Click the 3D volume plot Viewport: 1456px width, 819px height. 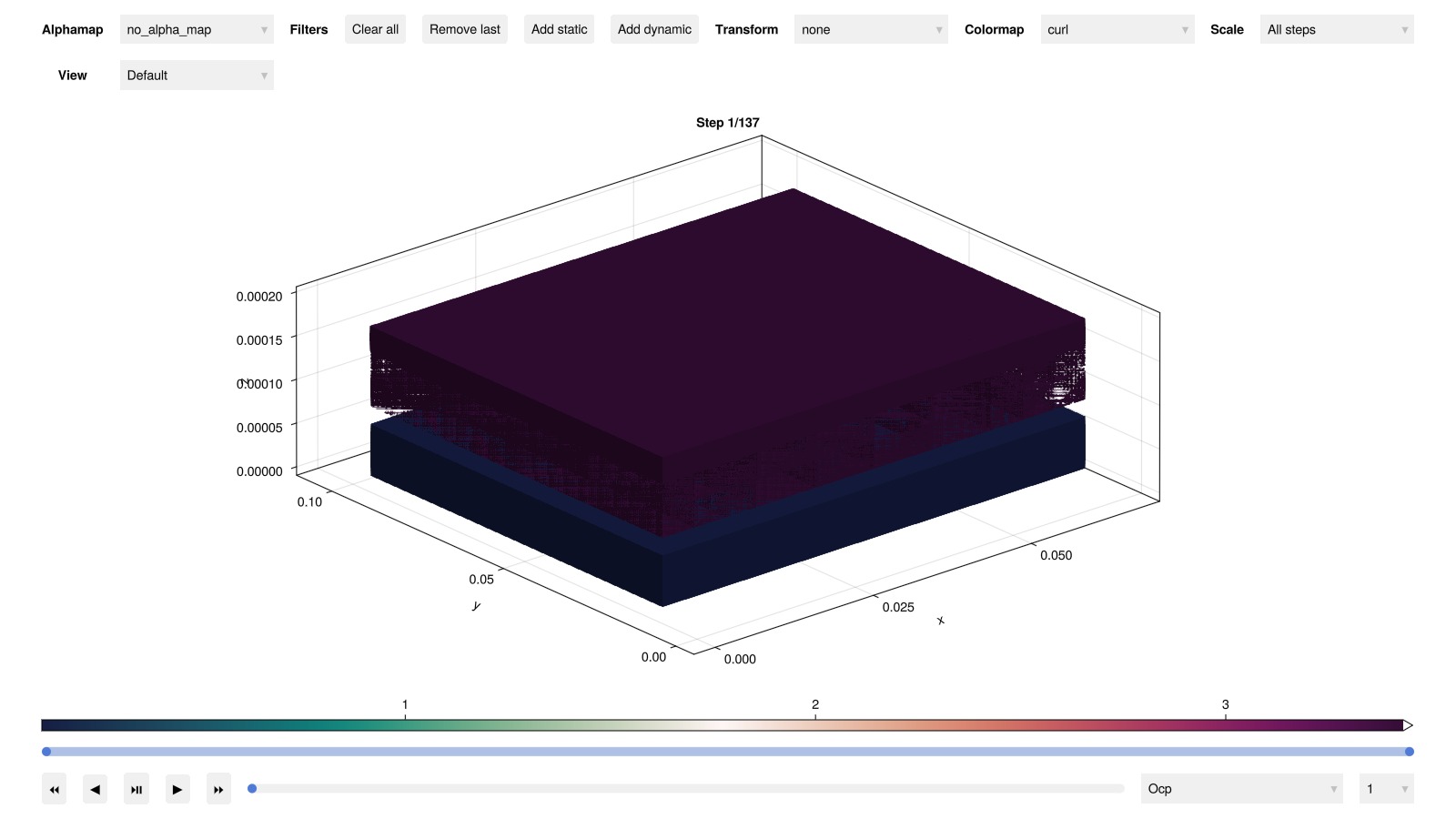click(727, 397)
